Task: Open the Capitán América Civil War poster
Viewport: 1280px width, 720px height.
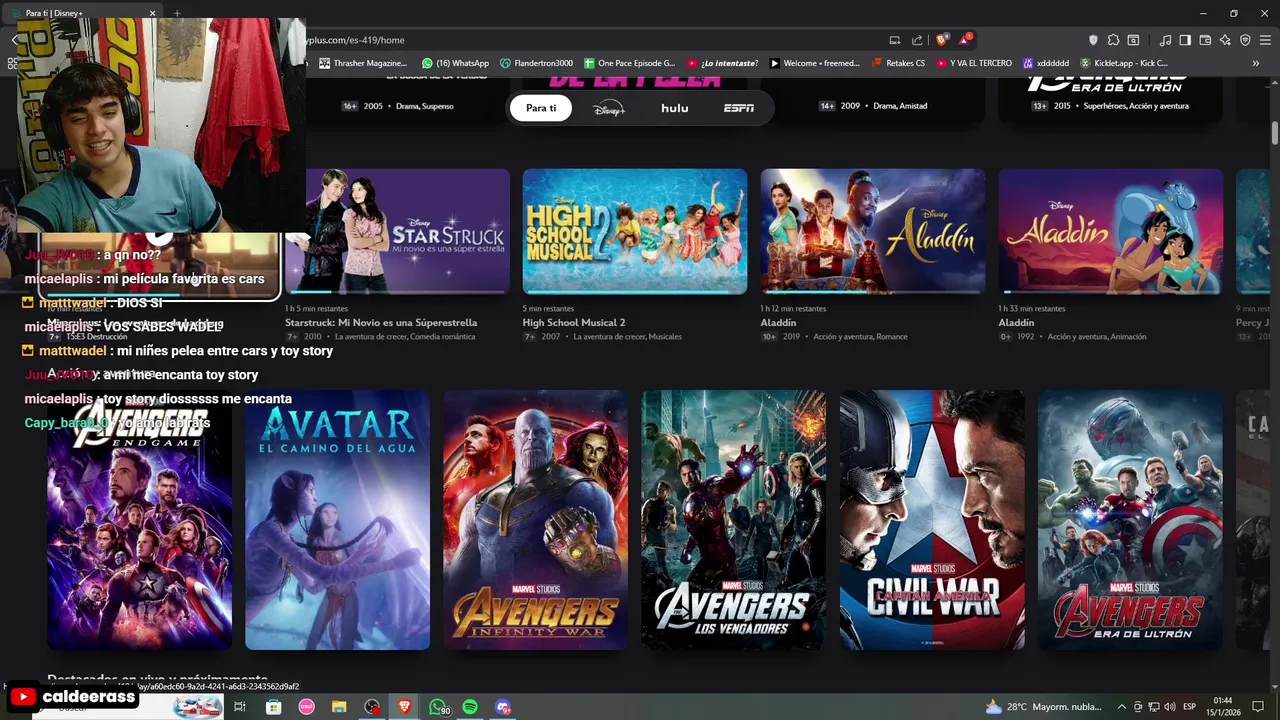Action: click(x=932, y=520)
